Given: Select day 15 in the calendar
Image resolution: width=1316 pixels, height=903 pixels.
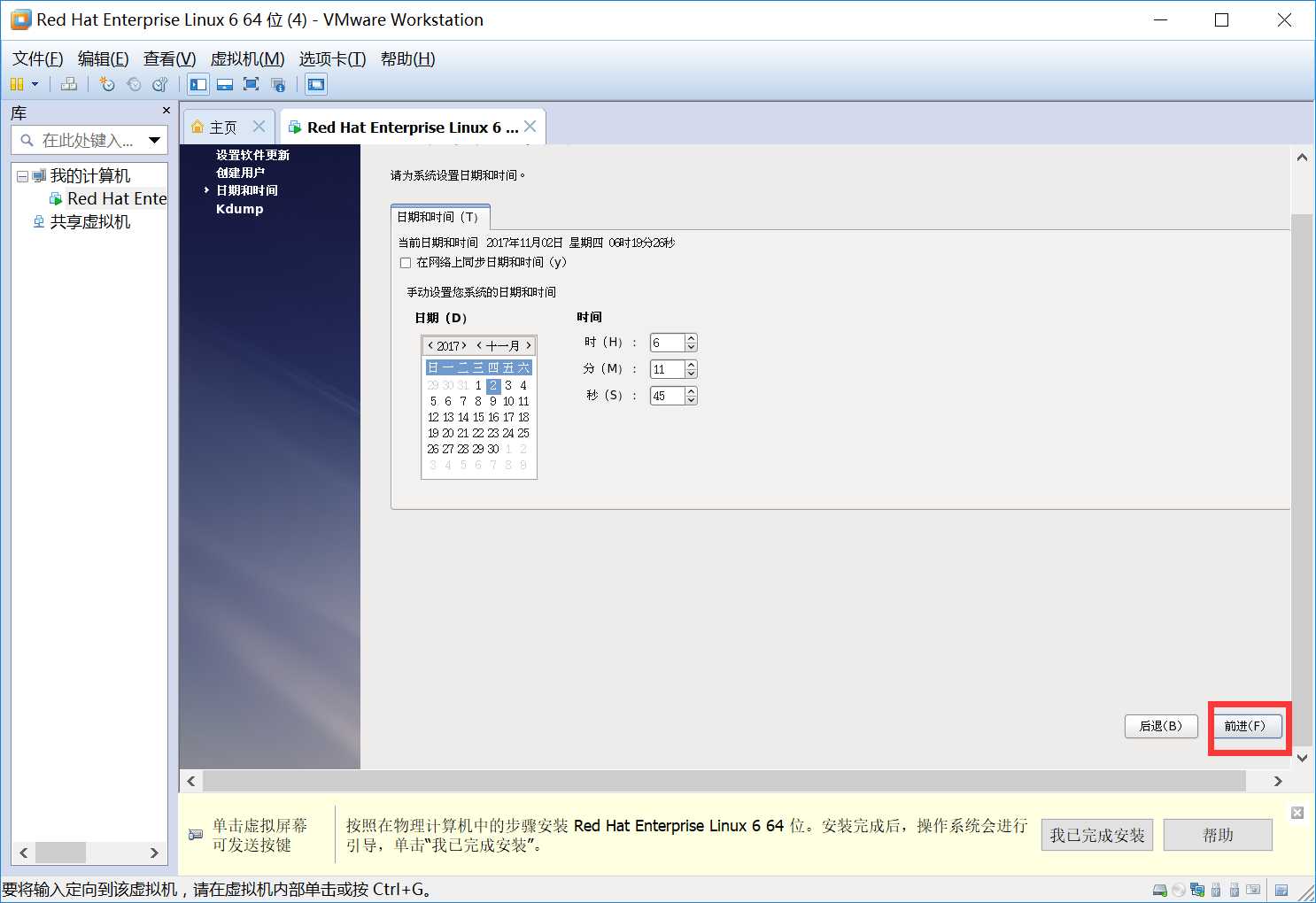Looking at the screenshot, I should [x=478, y=417].
